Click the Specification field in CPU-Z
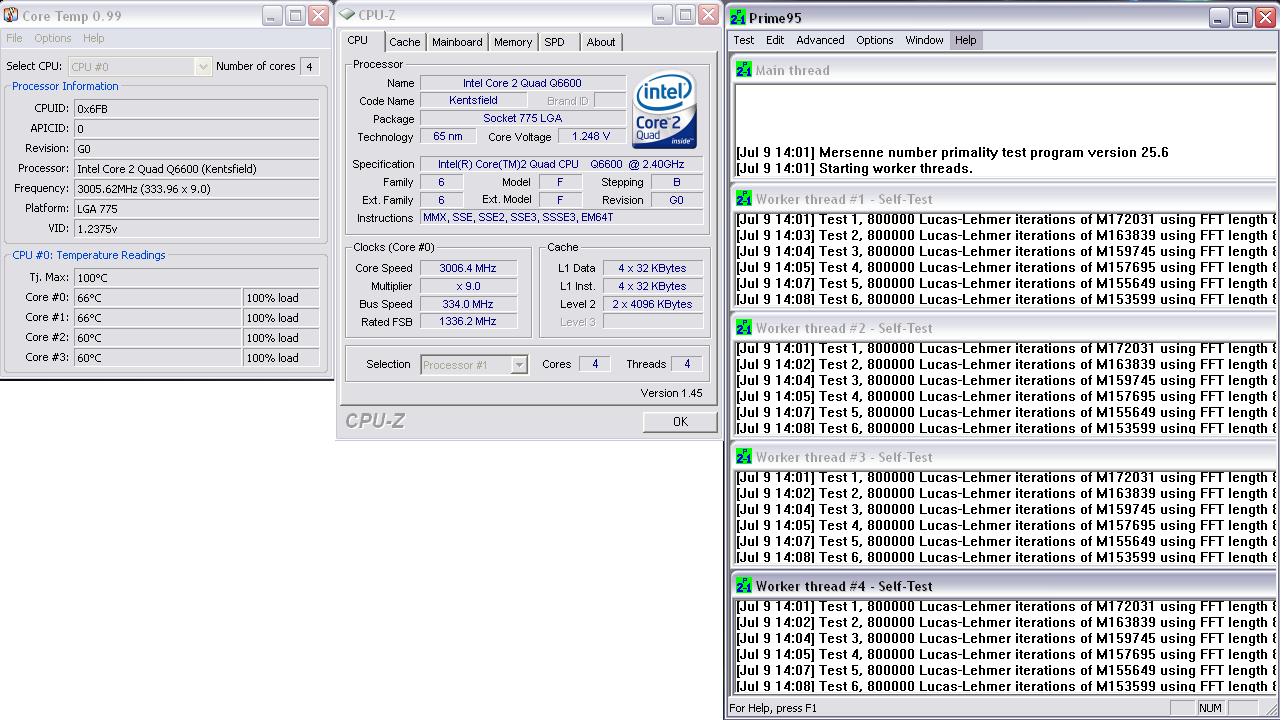1281x720 pixels. (x=561, y=164)
